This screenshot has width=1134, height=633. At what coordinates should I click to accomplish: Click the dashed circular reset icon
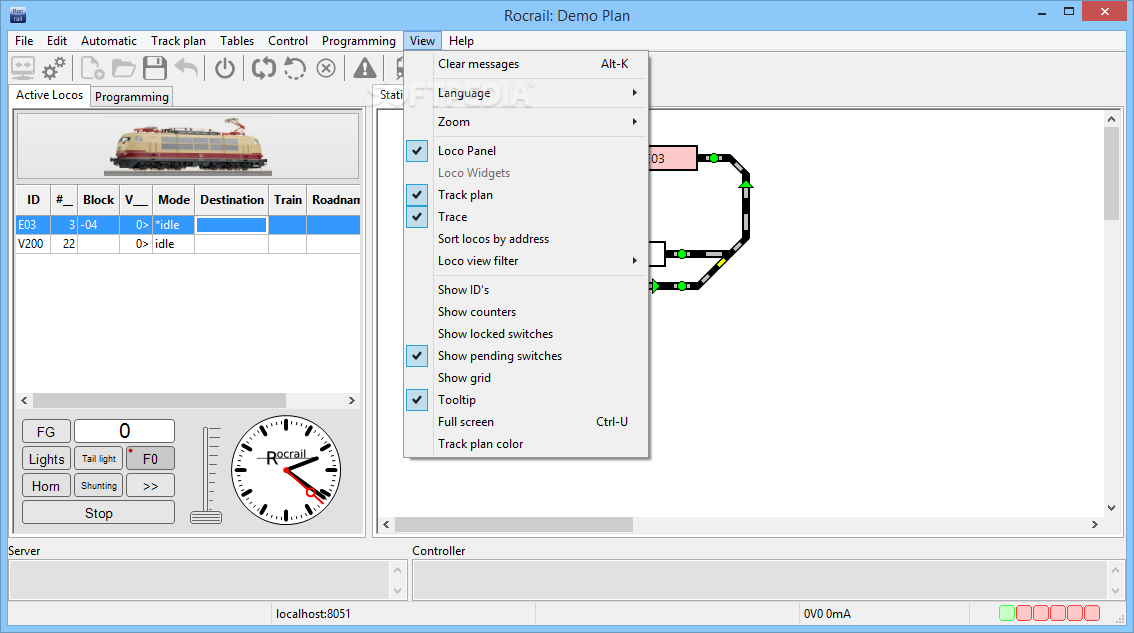click(x=295, y=69)
